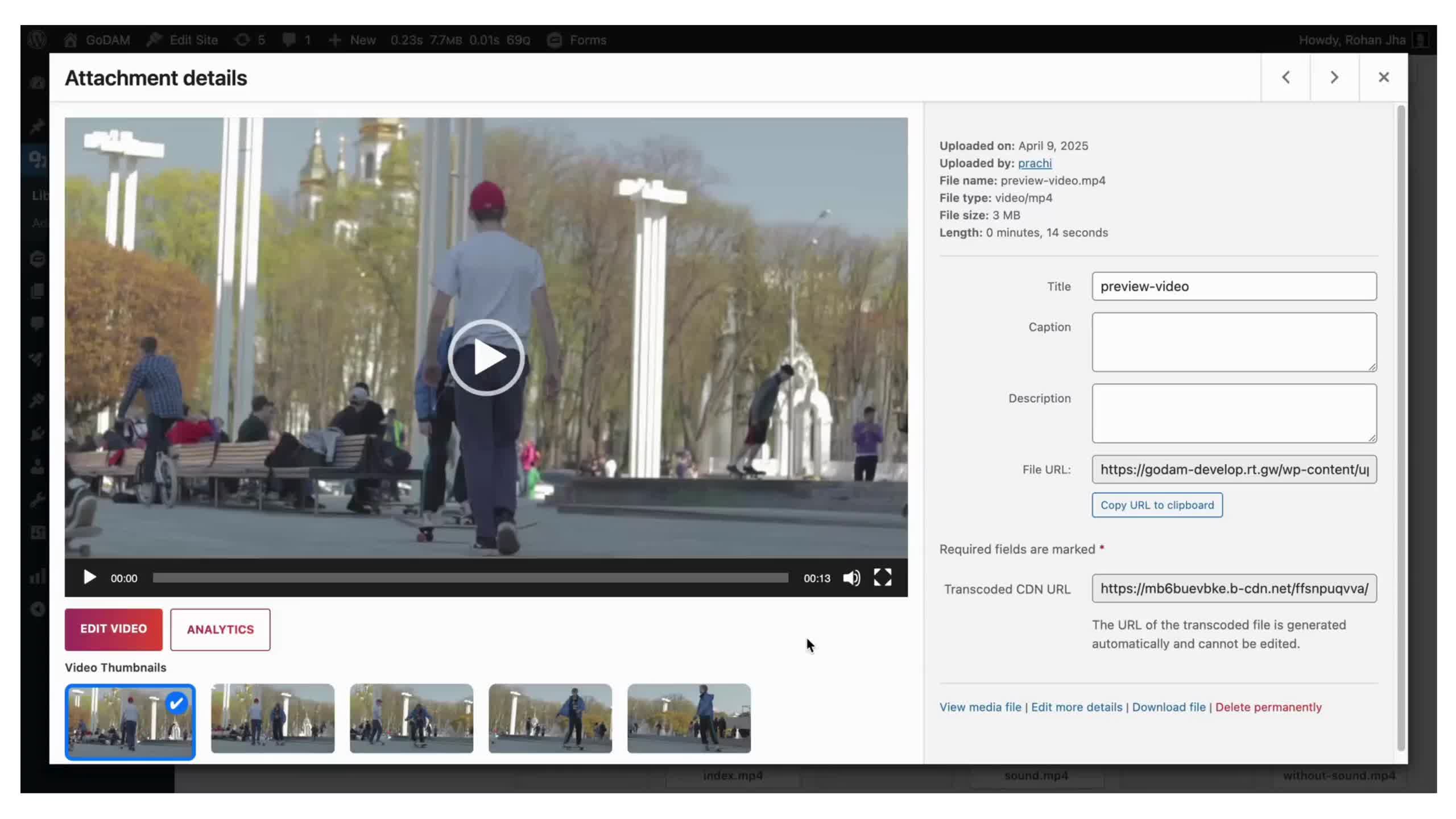
Task: Copy URL to clipboard
Action: coord(1157,505)
